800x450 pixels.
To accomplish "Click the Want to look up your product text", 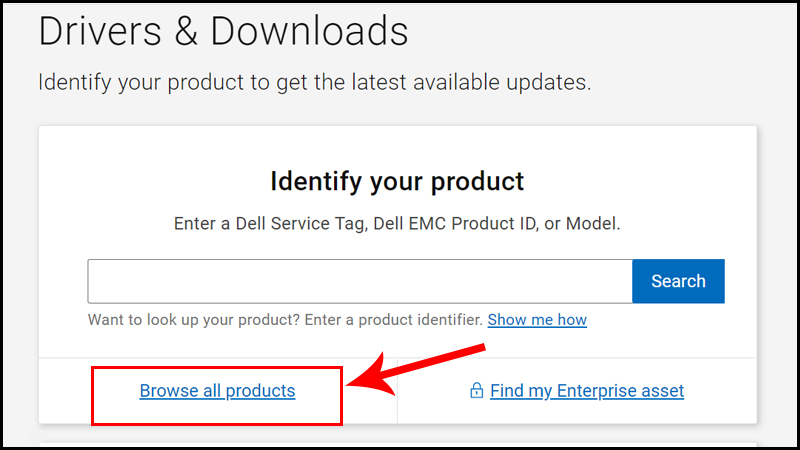I will [182, 320].
